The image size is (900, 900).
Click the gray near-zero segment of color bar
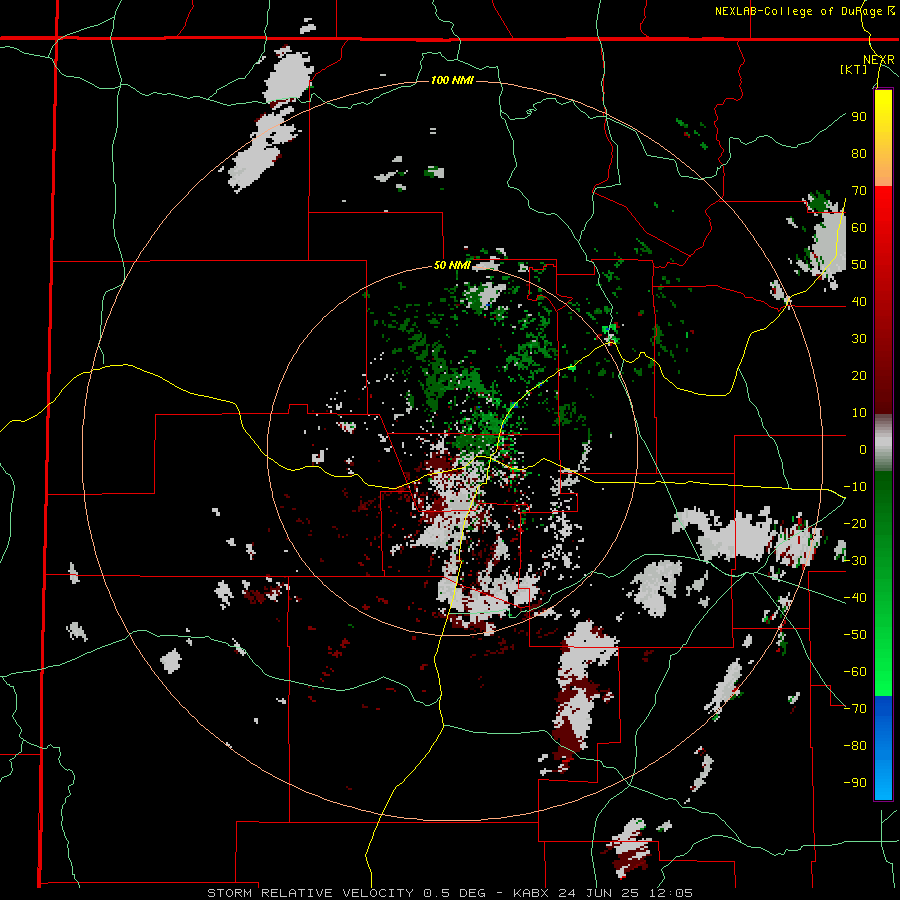tap(883, 442)
